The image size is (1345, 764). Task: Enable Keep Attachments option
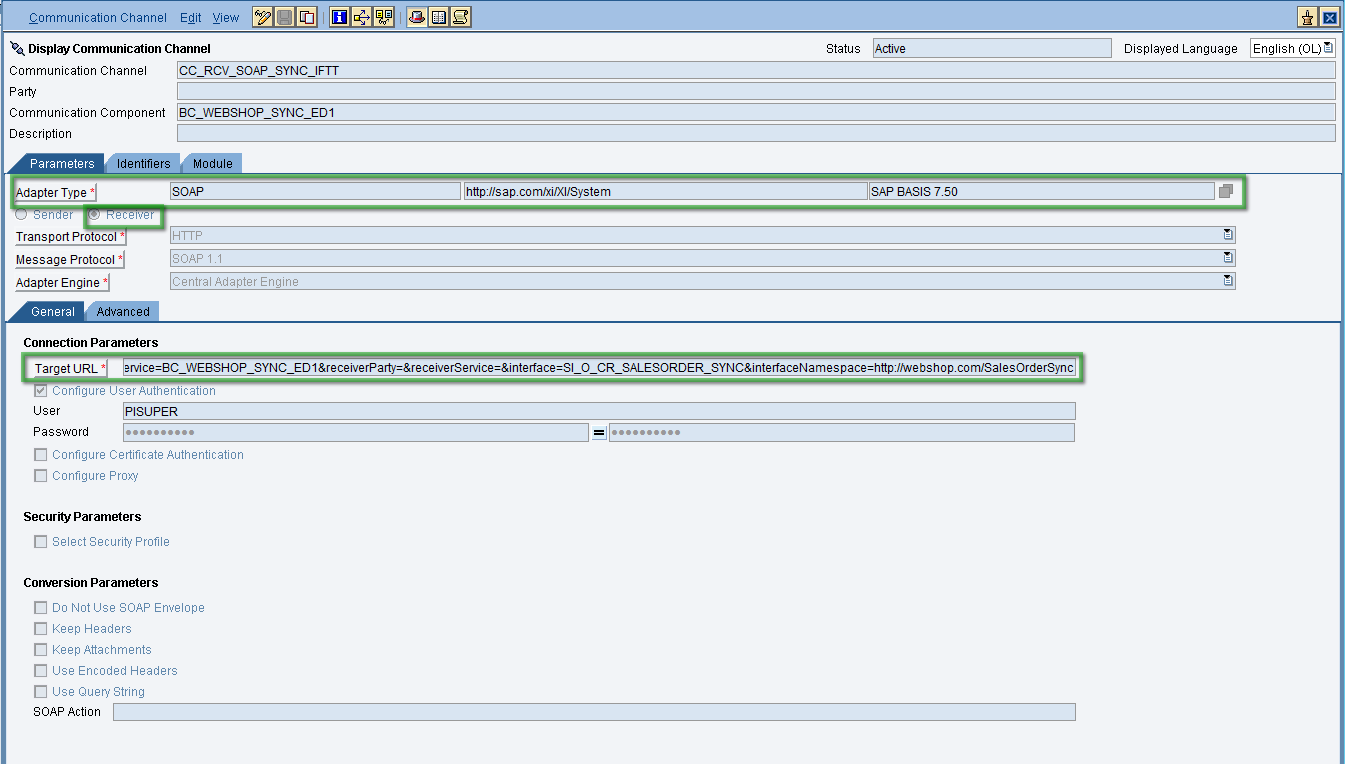click(x=41, y=650)
